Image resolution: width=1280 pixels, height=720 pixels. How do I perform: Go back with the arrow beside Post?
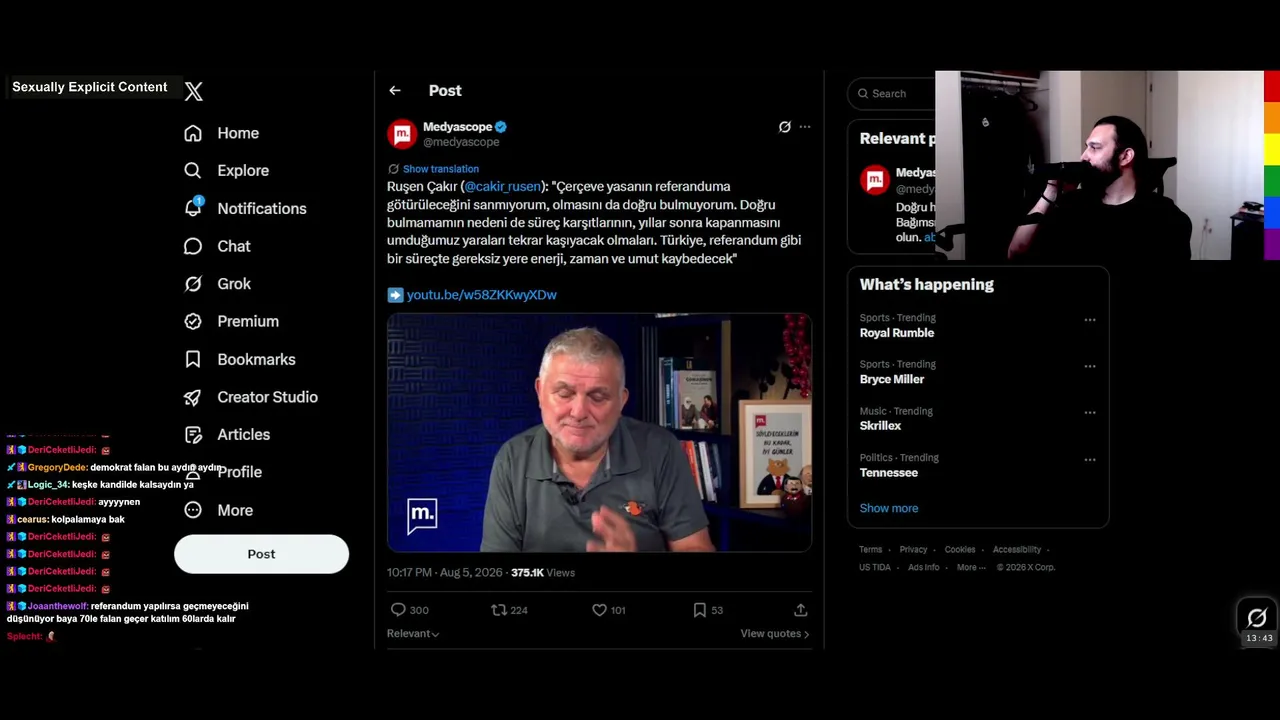pos(395,91)
